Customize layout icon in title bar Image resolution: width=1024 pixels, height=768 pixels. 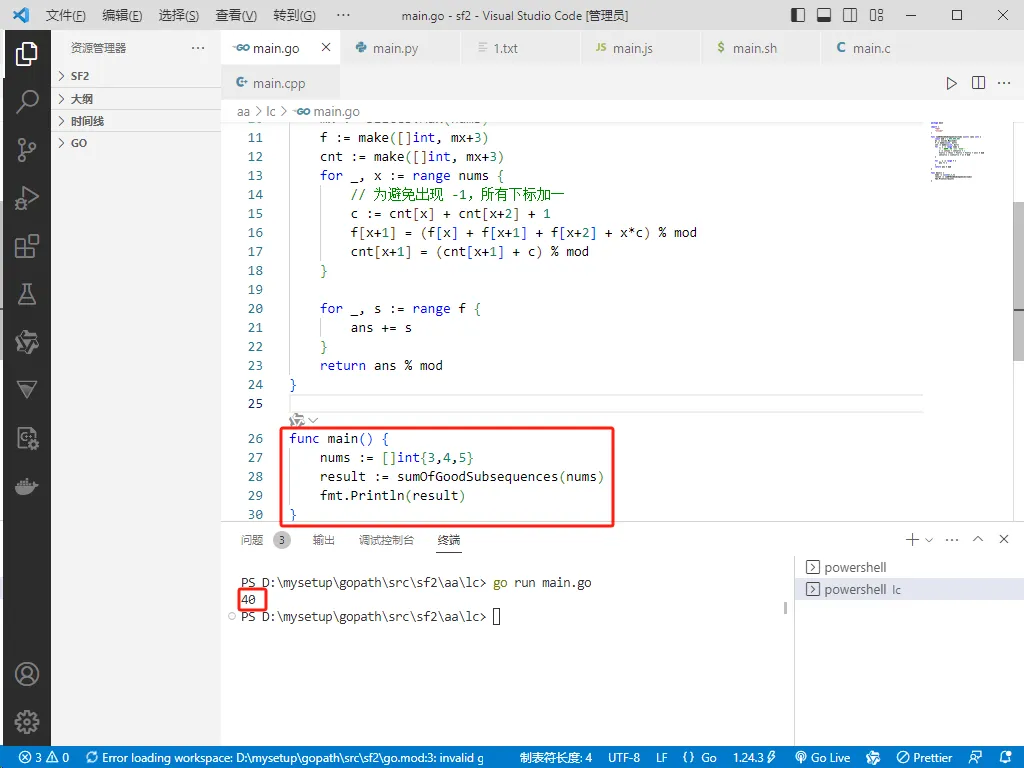coord(876,15)
